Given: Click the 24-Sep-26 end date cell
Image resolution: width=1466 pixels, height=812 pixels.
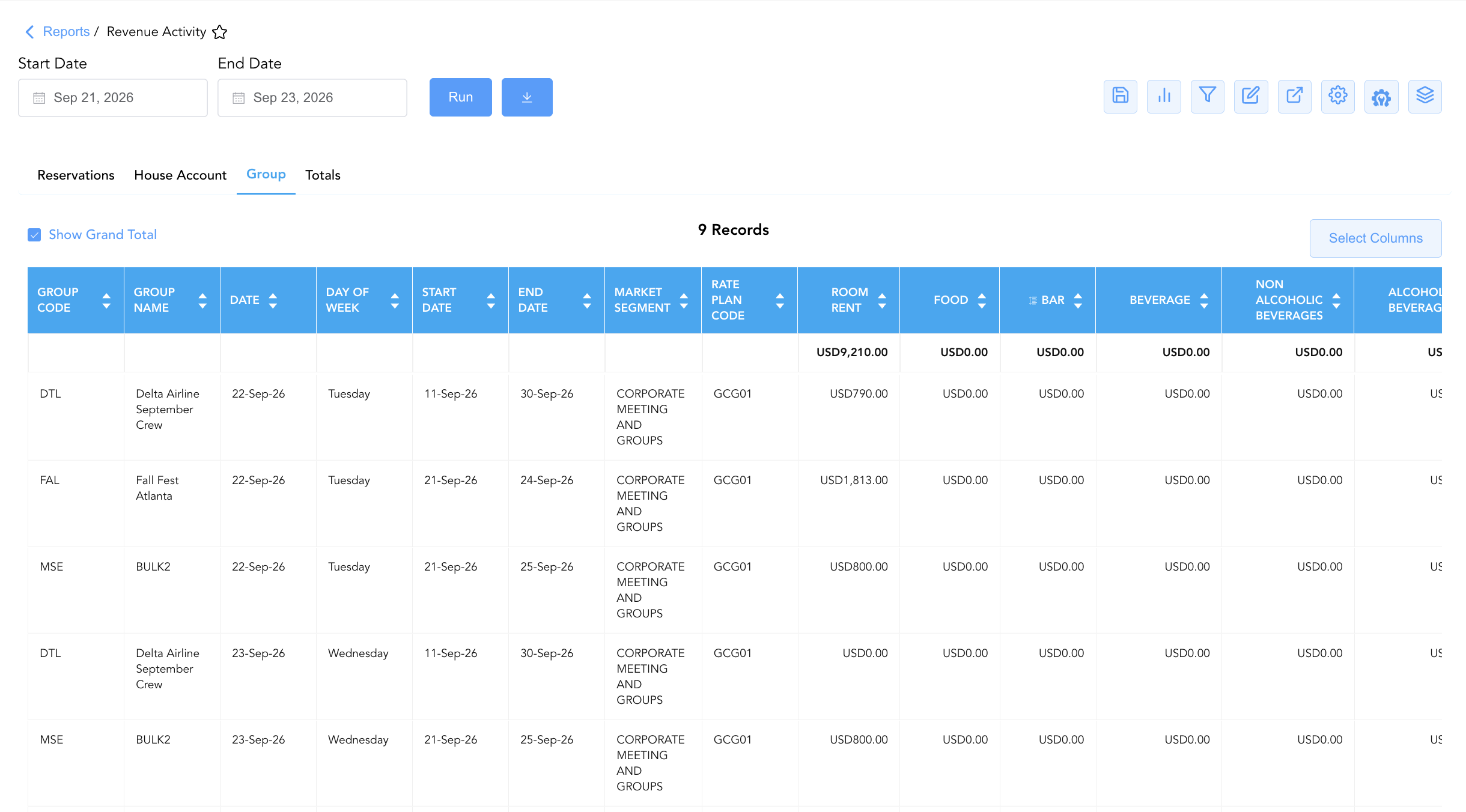Looking at the screenshot, I should click(x=547, y=480).
